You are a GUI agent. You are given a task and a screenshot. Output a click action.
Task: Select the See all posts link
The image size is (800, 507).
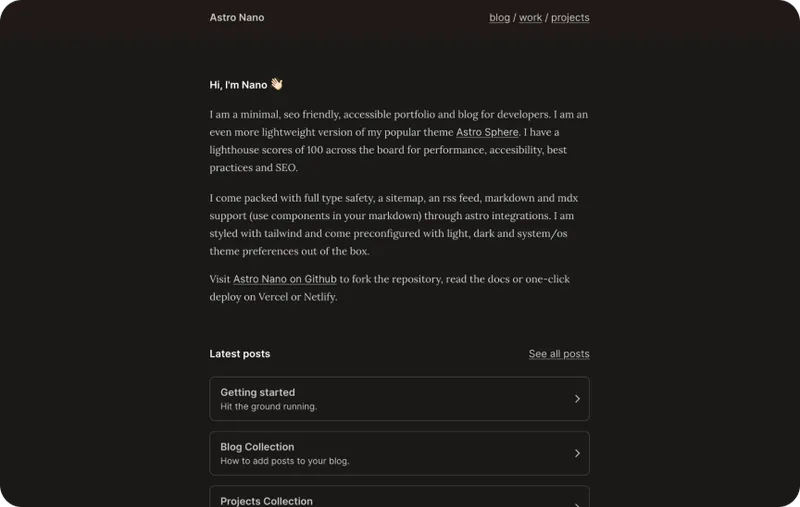559,354
